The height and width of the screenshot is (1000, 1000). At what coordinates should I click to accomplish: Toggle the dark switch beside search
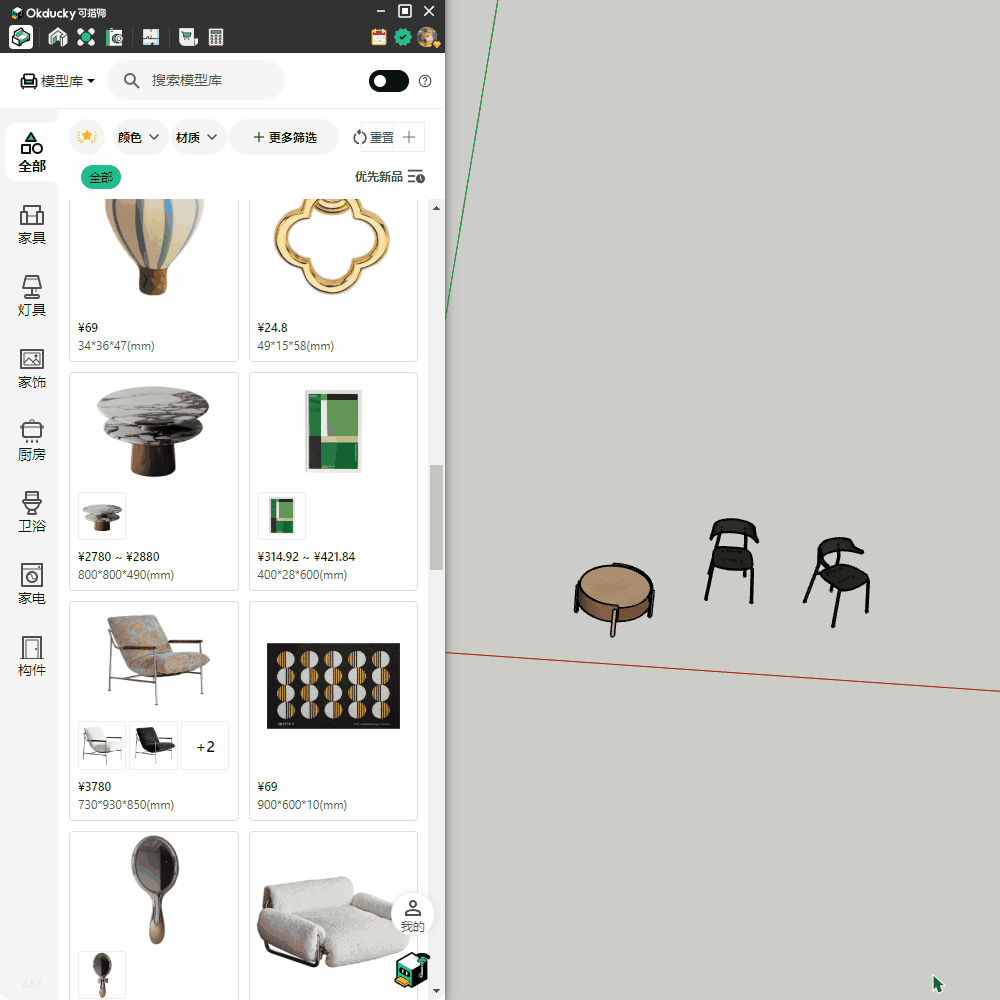pyautogui.click(x=388, y=81)
